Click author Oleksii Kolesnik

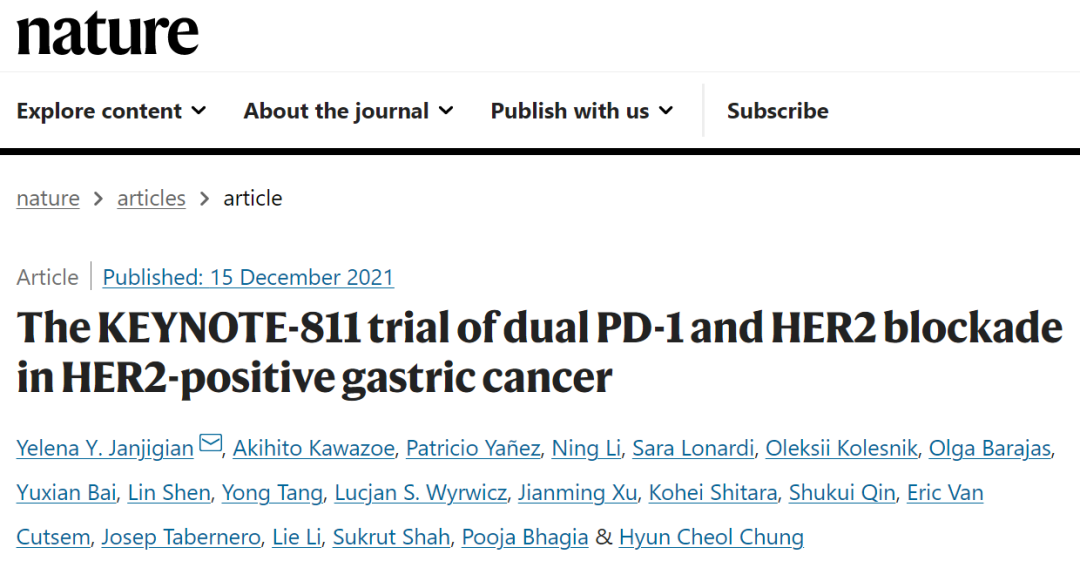tap(842, 449)
